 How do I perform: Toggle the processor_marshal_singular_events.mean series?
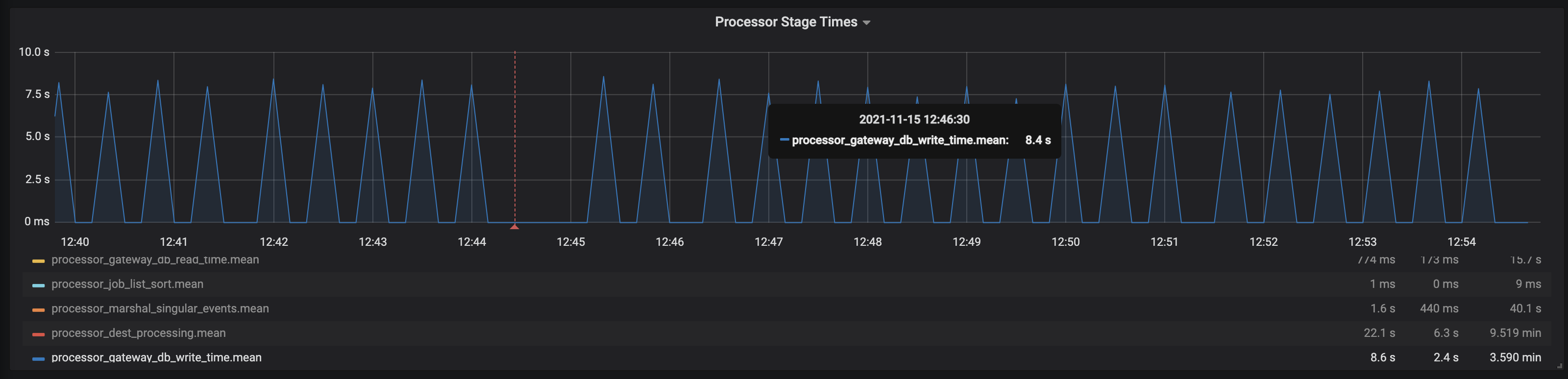(x=159, y=308)
